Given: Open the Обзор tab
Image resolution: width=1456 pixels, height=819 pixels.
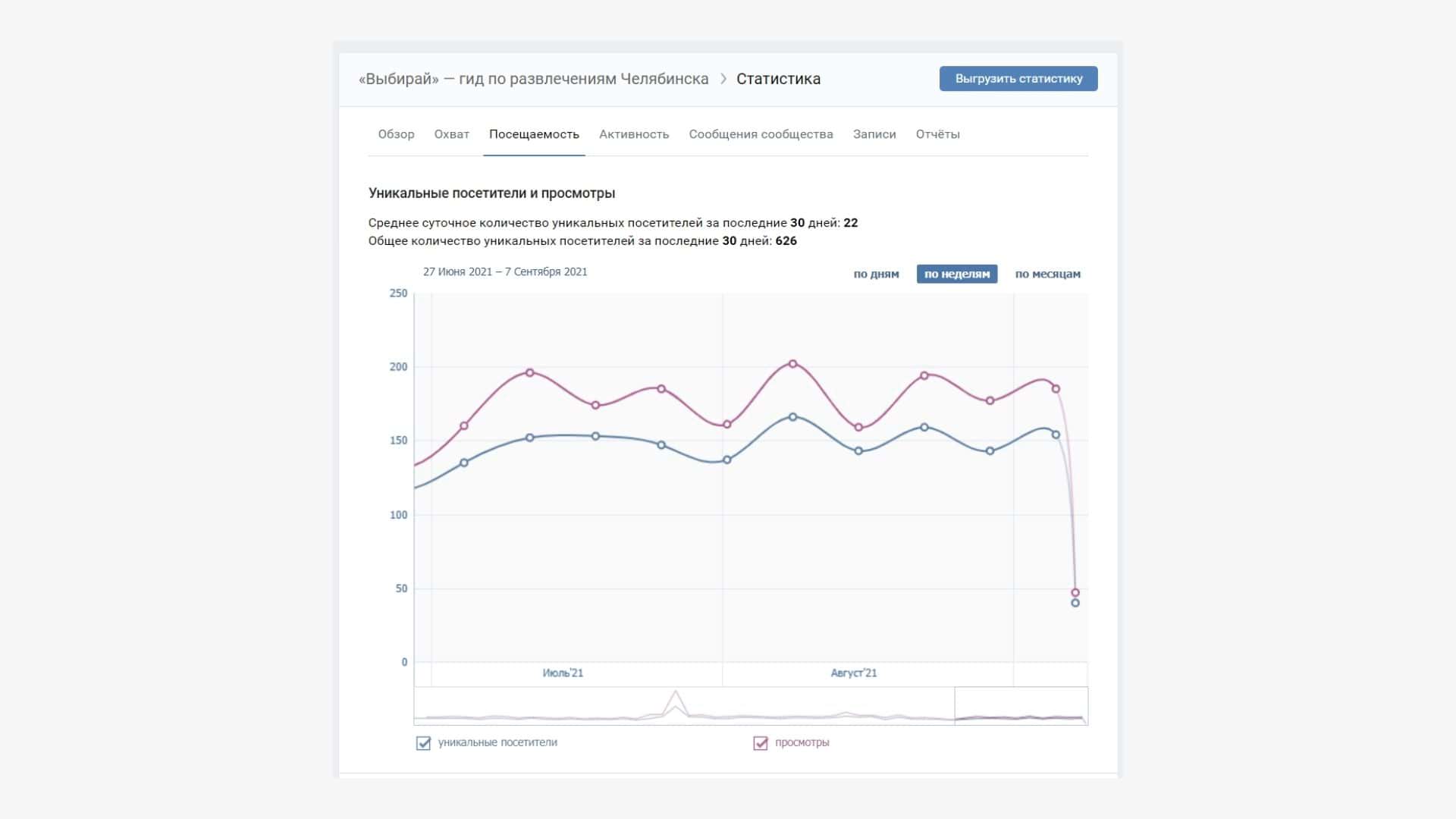Looking at the screenshot, I should (396, 134).
